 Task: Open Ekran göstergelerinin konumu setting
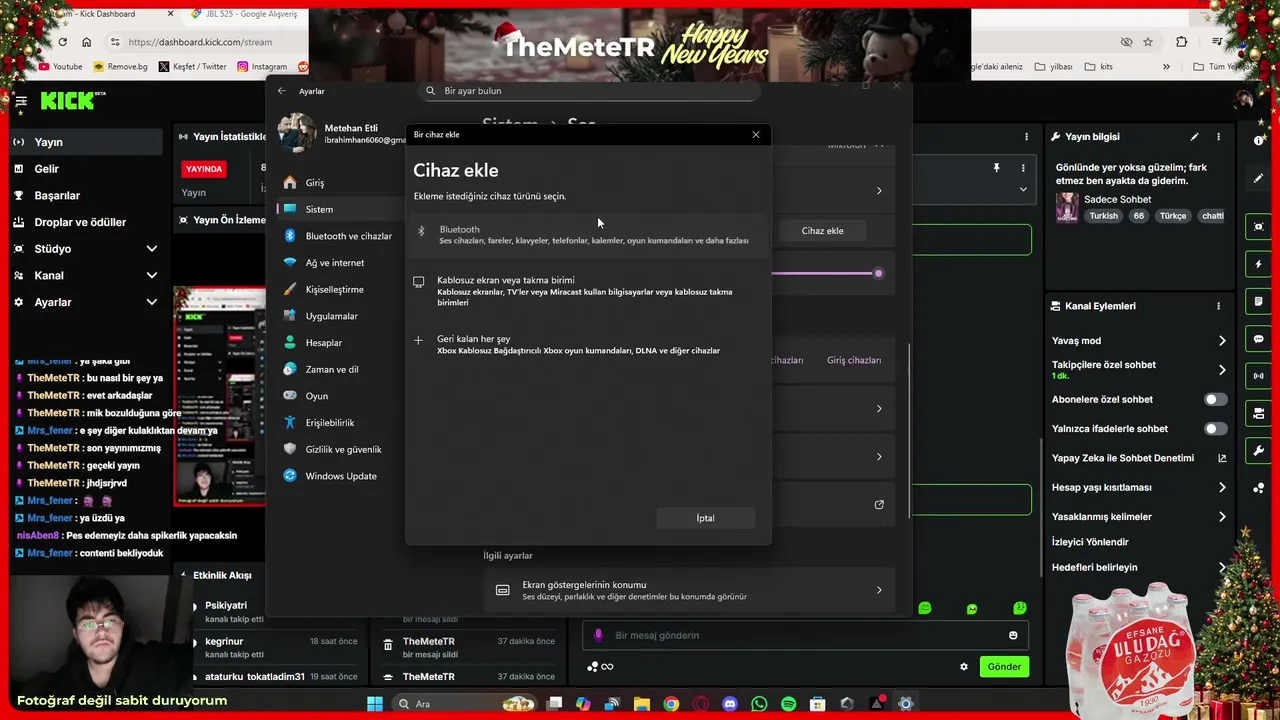point(689,590)
